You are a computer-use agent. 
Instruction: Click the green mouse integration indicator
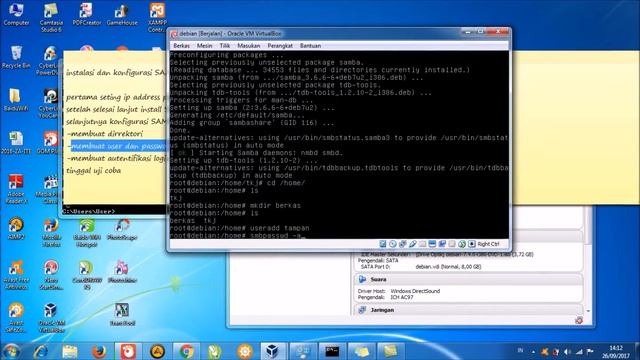point(462,244)
